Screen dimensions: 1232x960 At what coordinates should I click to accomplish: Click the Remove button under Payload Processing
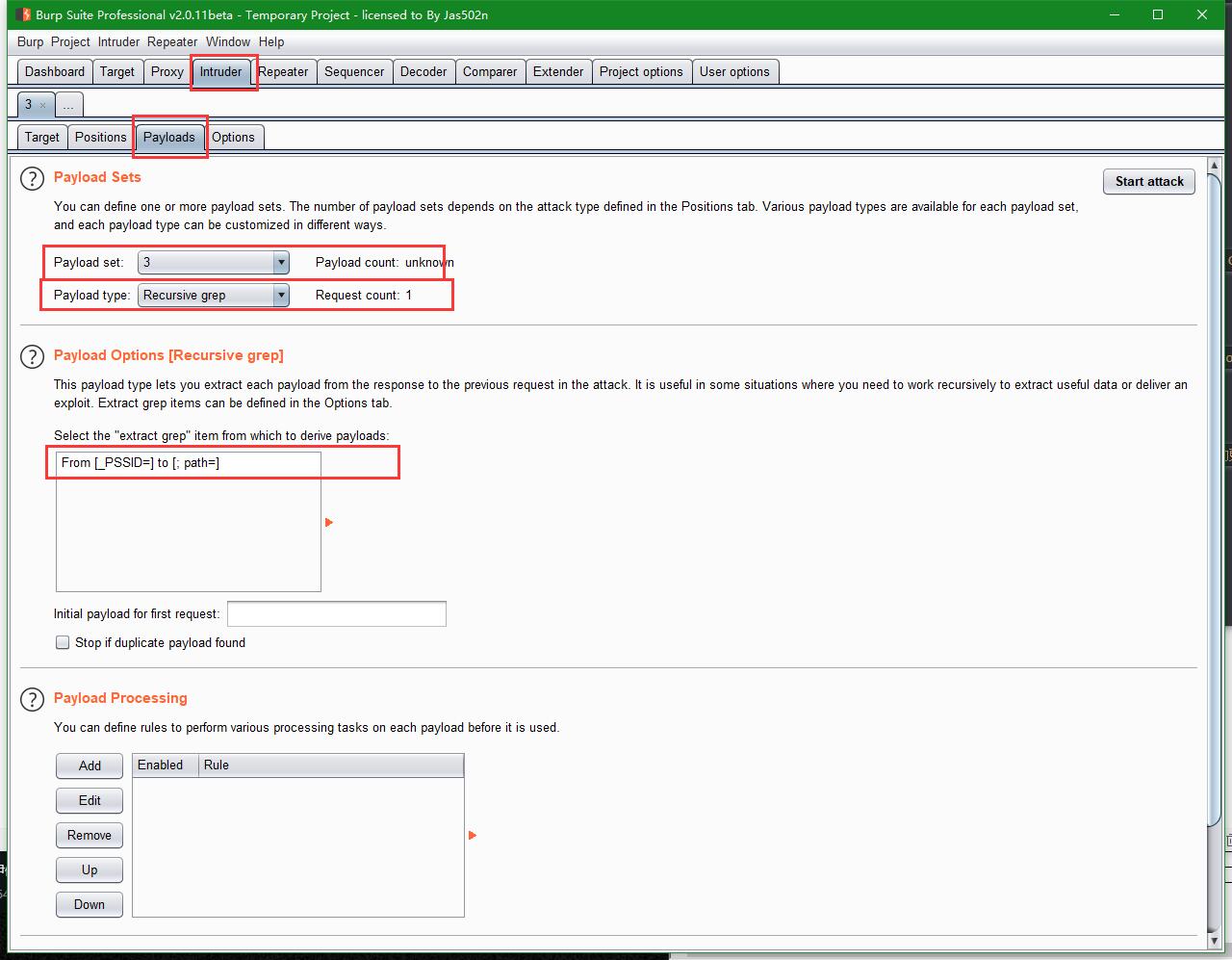click(89, 835)
